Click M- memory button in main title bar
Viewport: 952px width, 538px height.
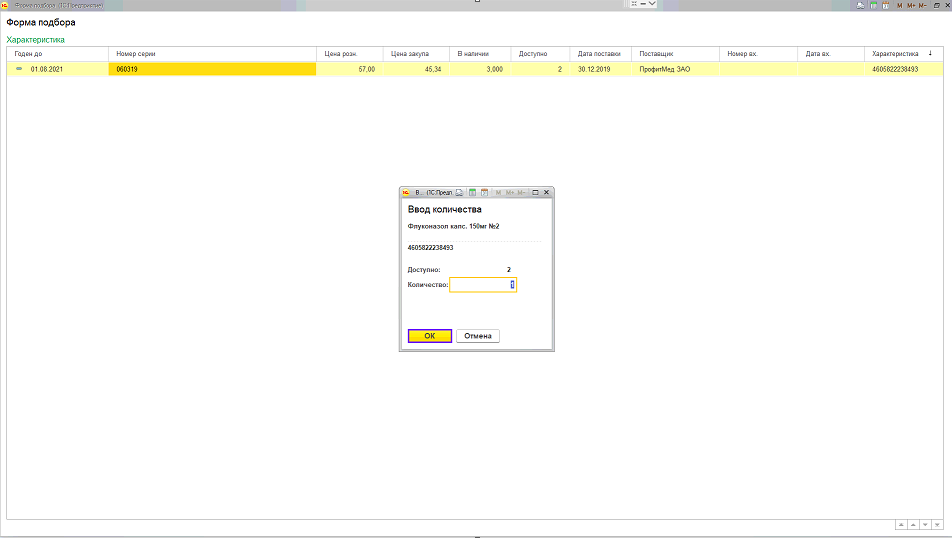point(923,6)
